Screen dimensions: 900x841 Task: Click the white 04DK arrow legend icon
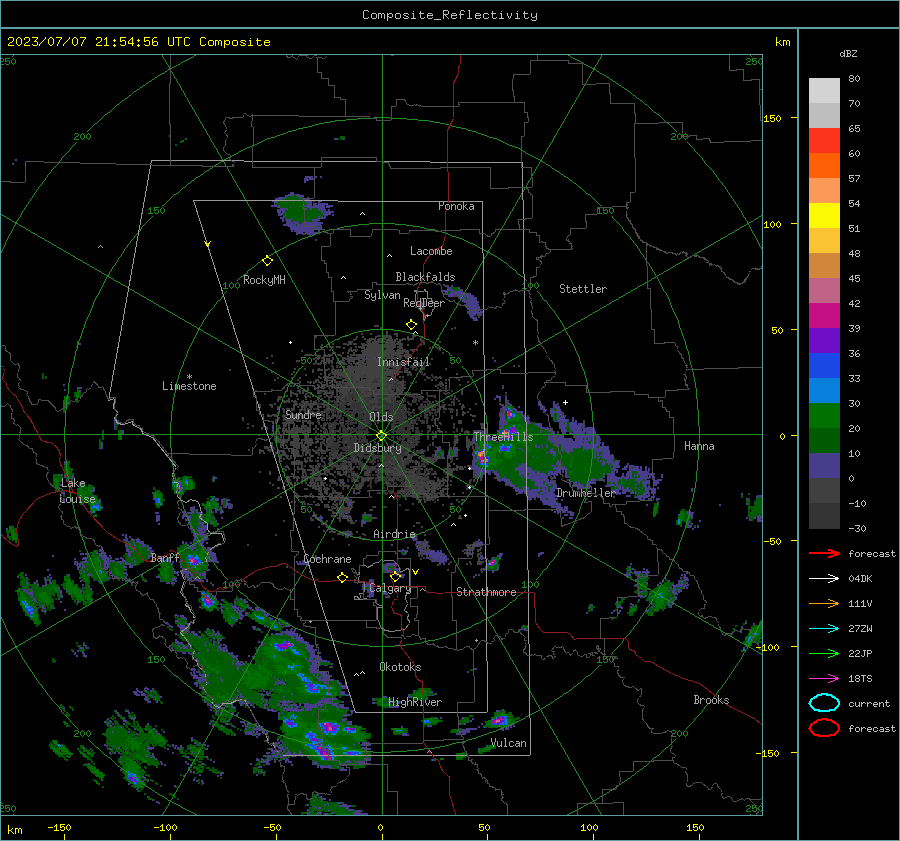(824, 579)
